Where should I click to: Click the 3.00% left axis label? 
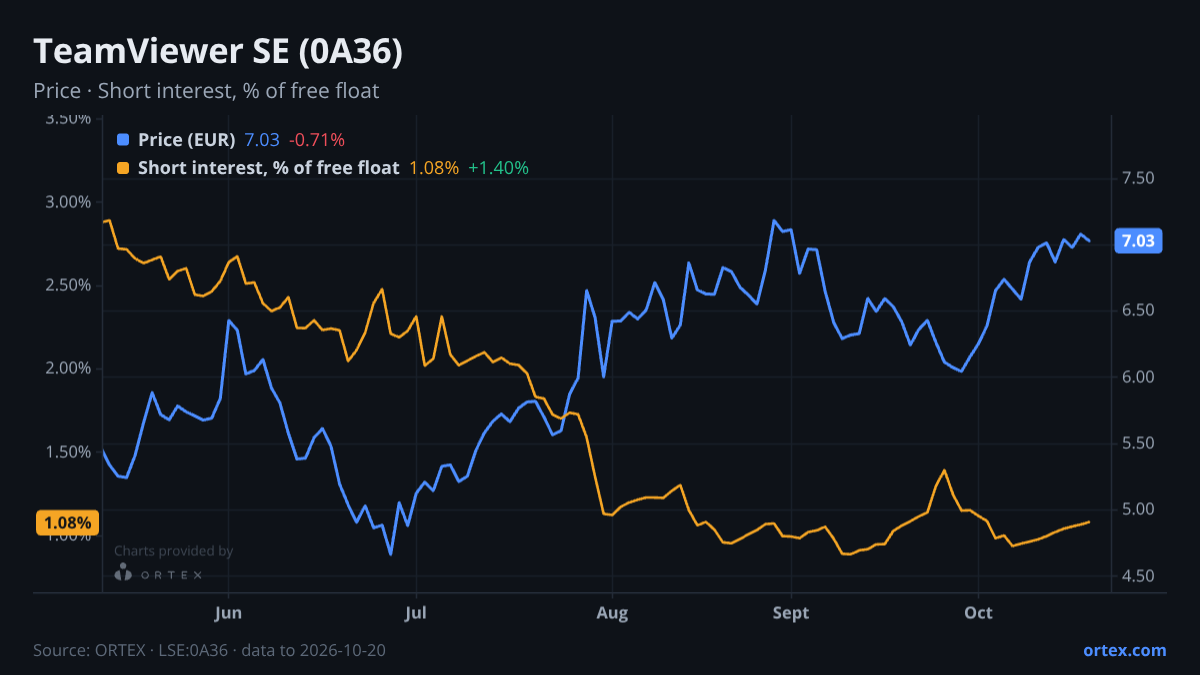click(x=69, y=202)
